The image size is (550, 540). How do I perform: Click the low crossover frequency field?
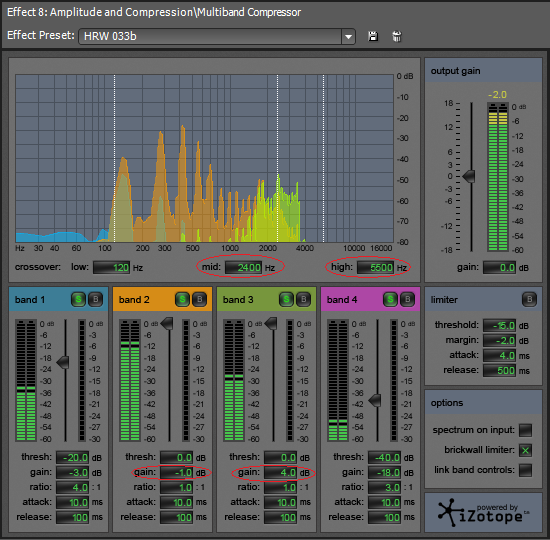[112, 268]
